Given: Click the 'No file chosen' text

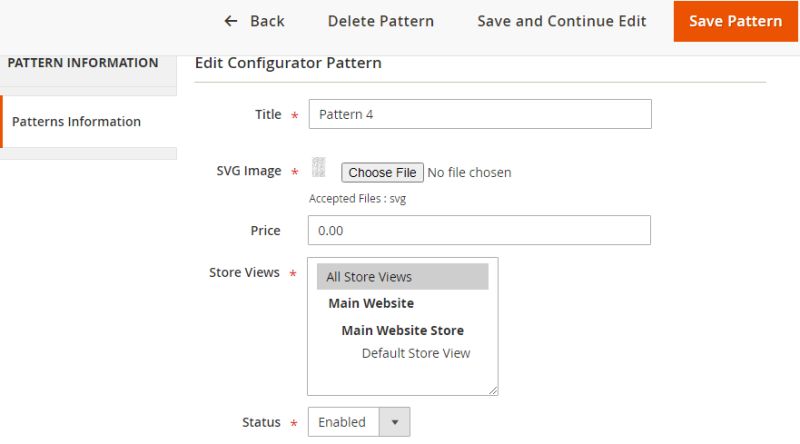Looking at the screenshot, I should 469,172.
